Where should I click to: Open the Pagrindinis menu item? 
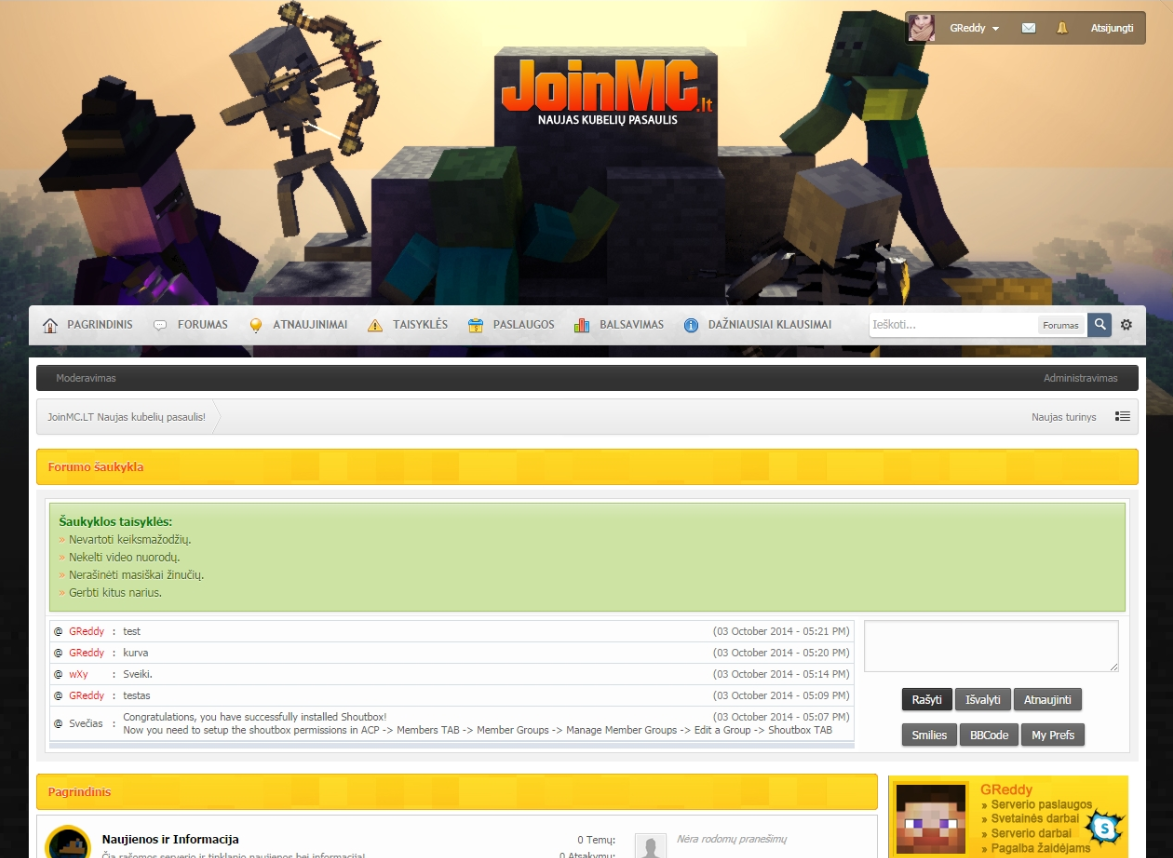[100, 325]
